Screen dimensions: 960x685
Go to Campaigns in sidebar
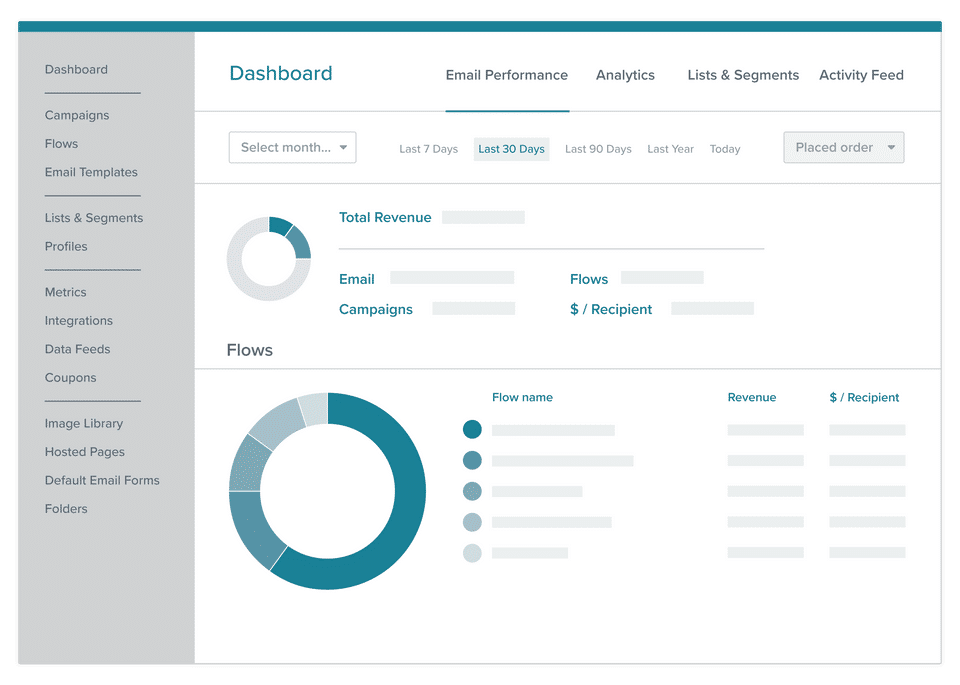click(x=77, y=115)
